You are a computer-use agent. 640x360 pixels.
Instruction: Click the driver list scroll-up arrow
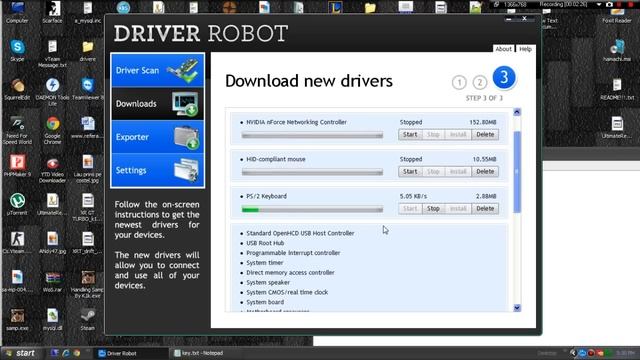coord(517,112)
